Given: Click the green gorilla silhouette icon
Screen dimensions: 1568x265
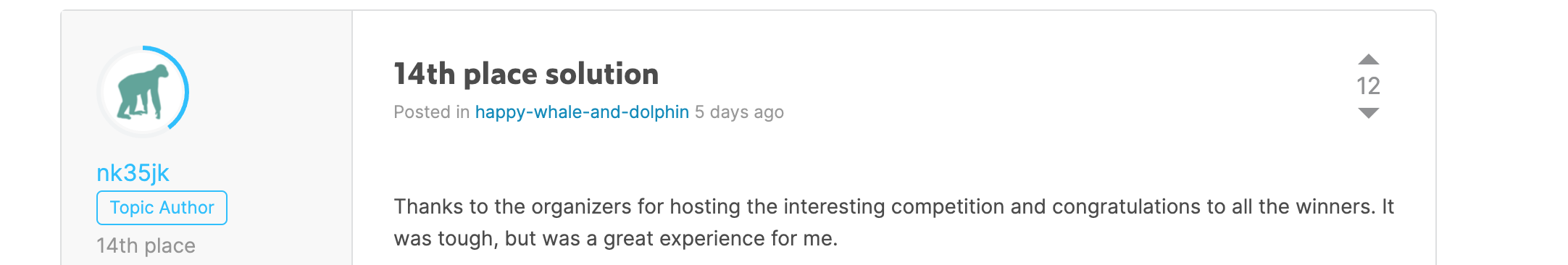Looking at the screenshot, I should point(143,92).
